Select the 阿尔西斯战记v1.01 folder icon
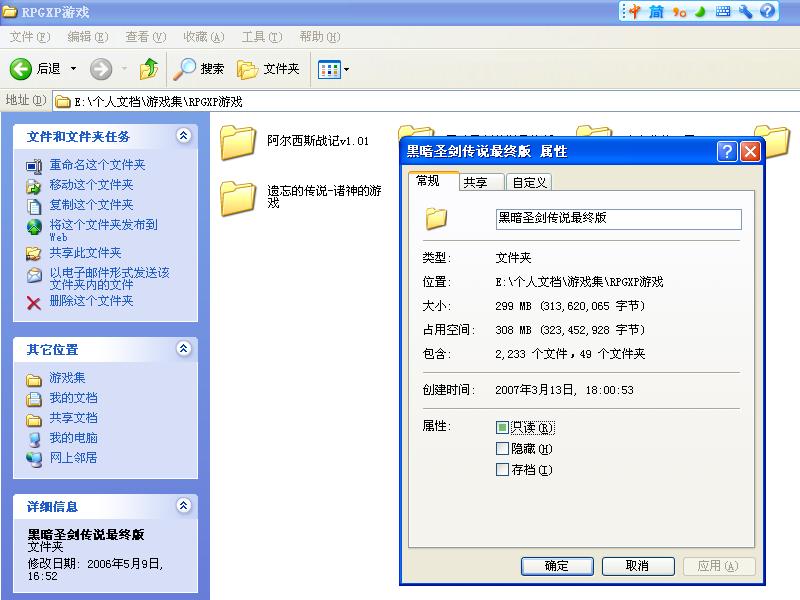Viewport: 800px width, 600px height. click(238, 143)
